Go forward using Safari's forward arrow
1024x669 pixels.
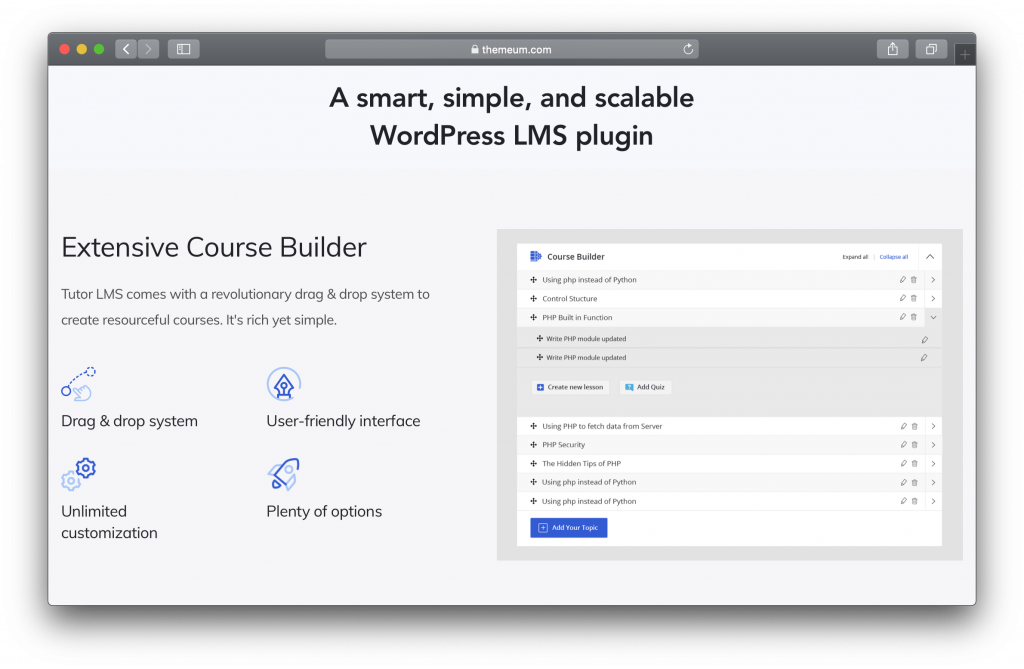pyautogui.click(x=148, y=49)
